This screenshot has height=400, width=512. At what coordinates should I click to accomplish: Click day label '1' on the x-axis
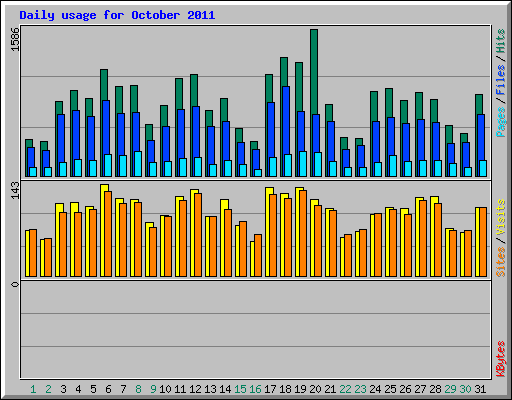(x=33, y=389)
